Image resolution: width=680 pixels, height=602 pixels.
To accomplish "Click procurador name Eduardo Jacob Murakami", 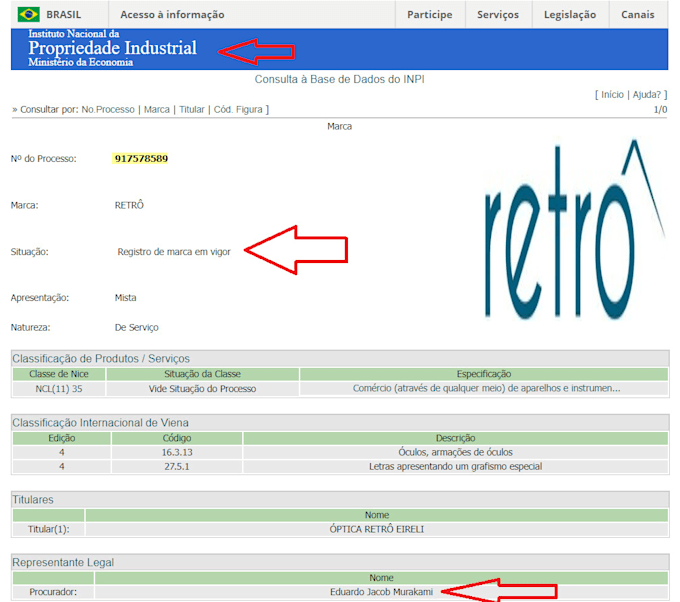I will coord(381,592).
